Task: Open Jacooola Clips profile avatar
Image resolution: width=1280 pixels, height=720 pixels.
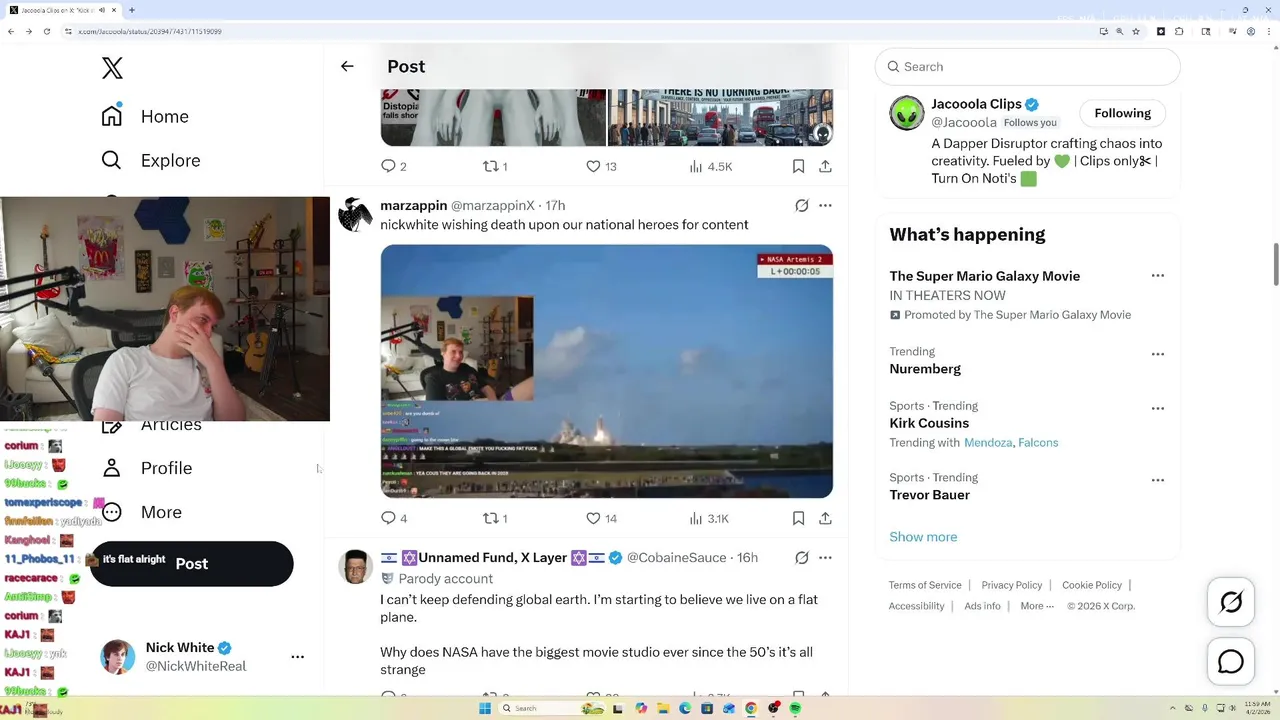Action: coord(907,113)
